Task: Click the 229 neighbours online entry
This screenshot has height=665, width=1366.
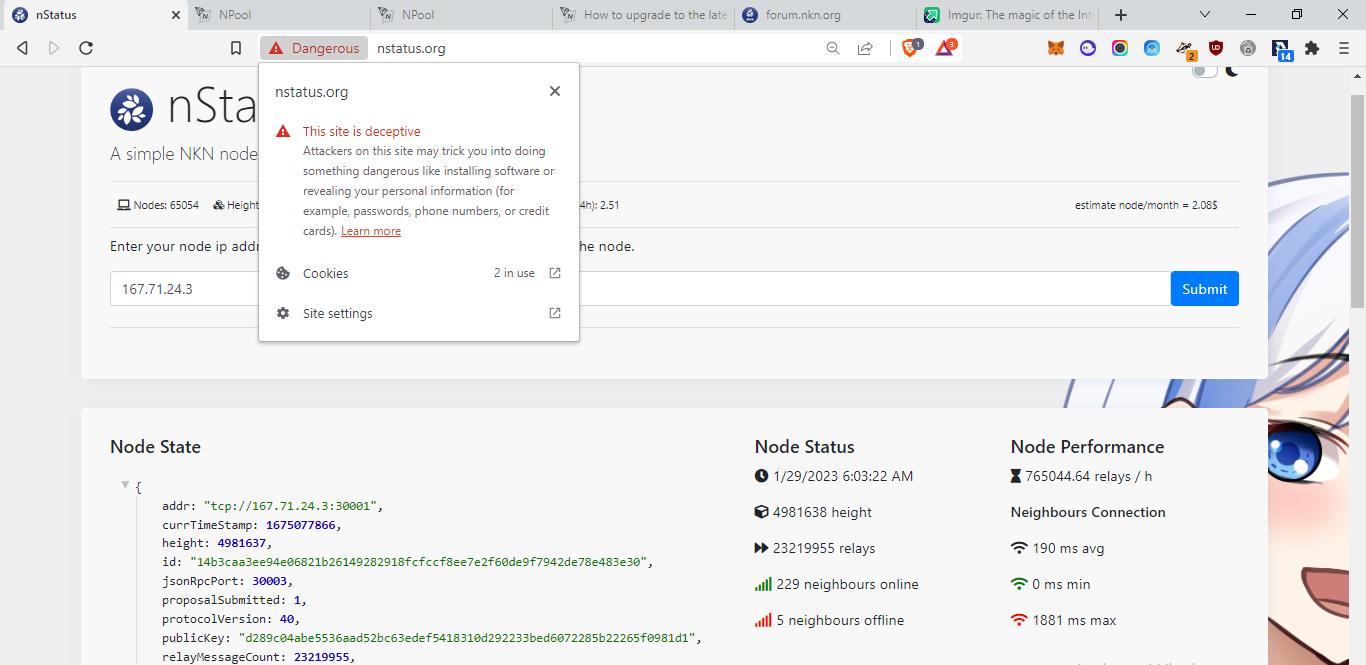Action: tap(837, 584)
